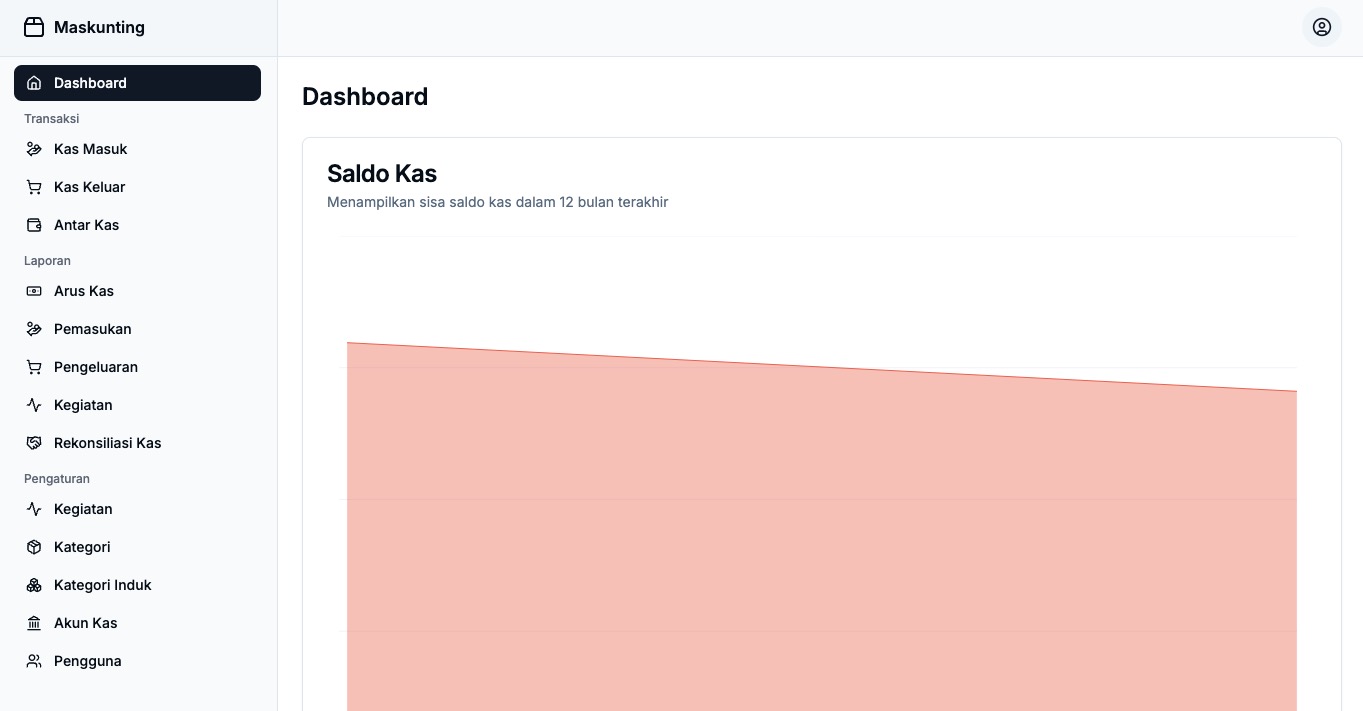Image resolution: width=1363 pixels, height=711 pixels.
Task: Click the Maskunting logo icon
Action: click(34, 27)
